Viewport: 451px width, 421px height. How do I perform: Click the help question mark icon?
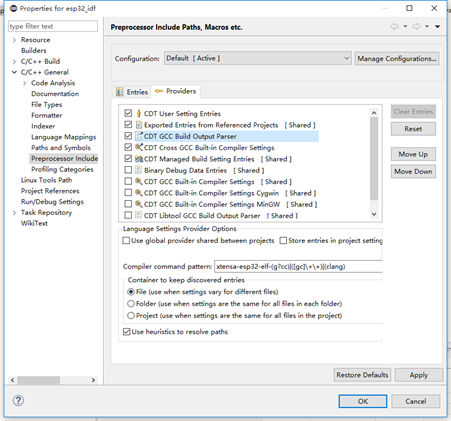(18, 400)
